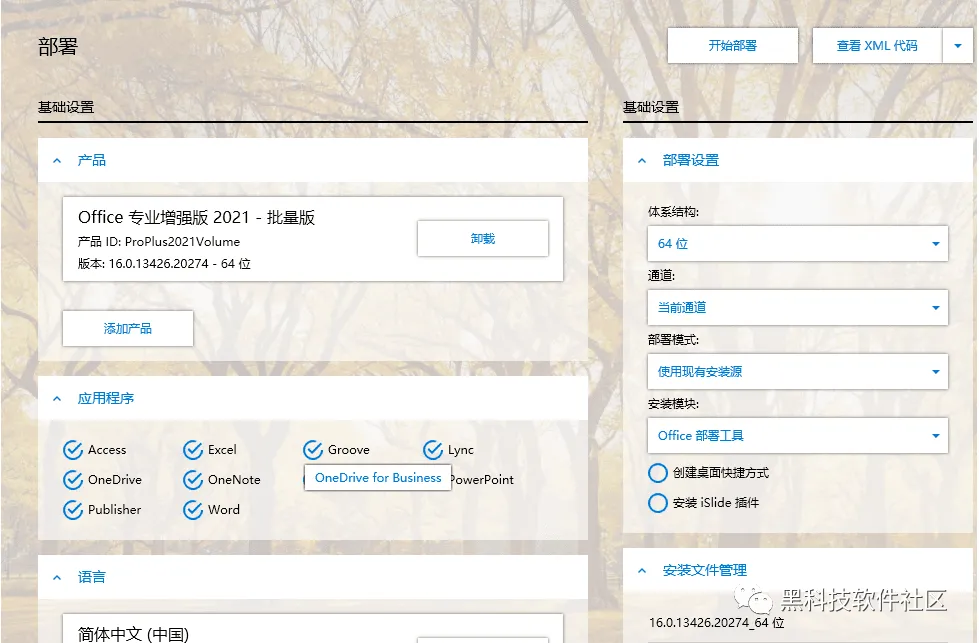Enable 创建桌面快捷方式 option
The image size is (979, 643).
click(x=657, y=473)
